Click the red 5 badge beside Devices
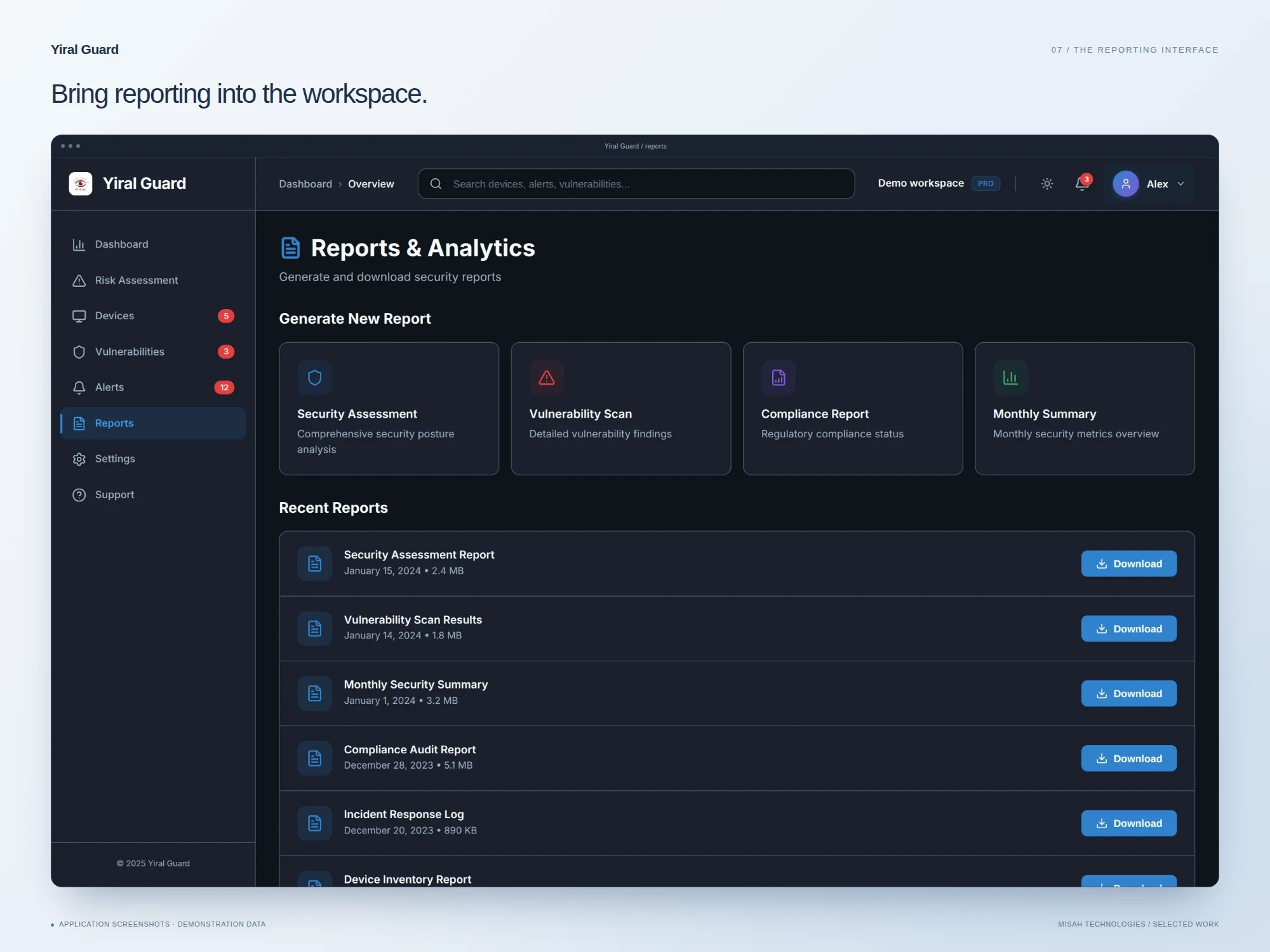The width and height of the screenshot is (1270, 952). click(x=226, y=316)
